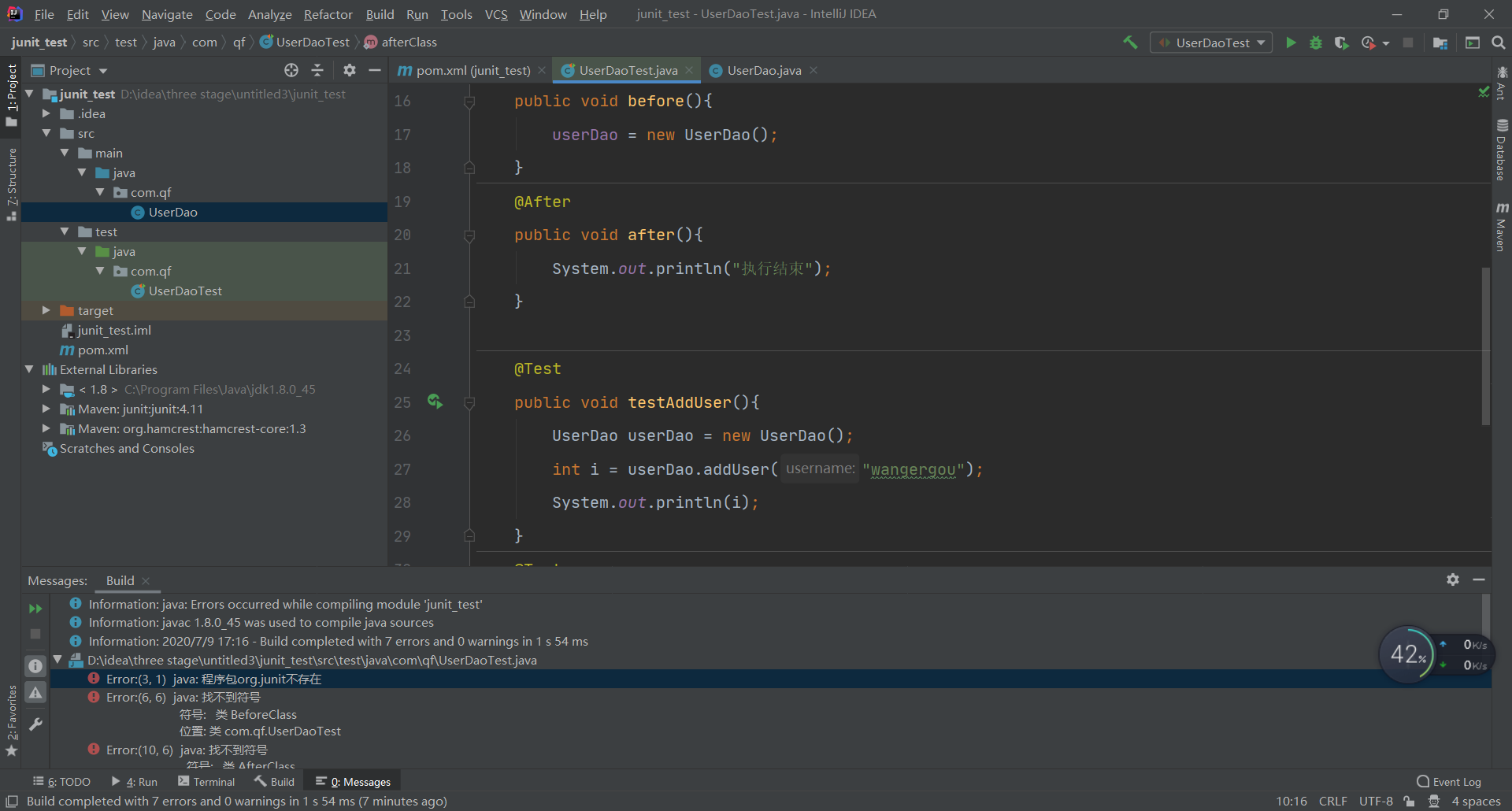Screen dimensions: 1512x811
Task: Change CRLF line separator in status bar
Action: click(1333, 801)
